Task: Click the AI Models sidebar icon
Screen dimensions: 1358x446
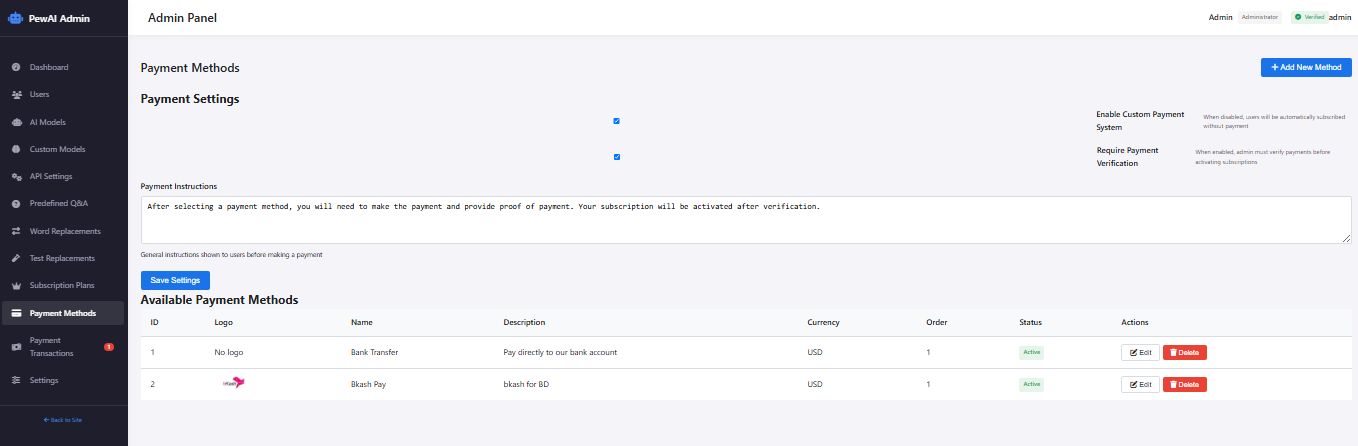Action: pyautogui.click(x=16, y=122)
